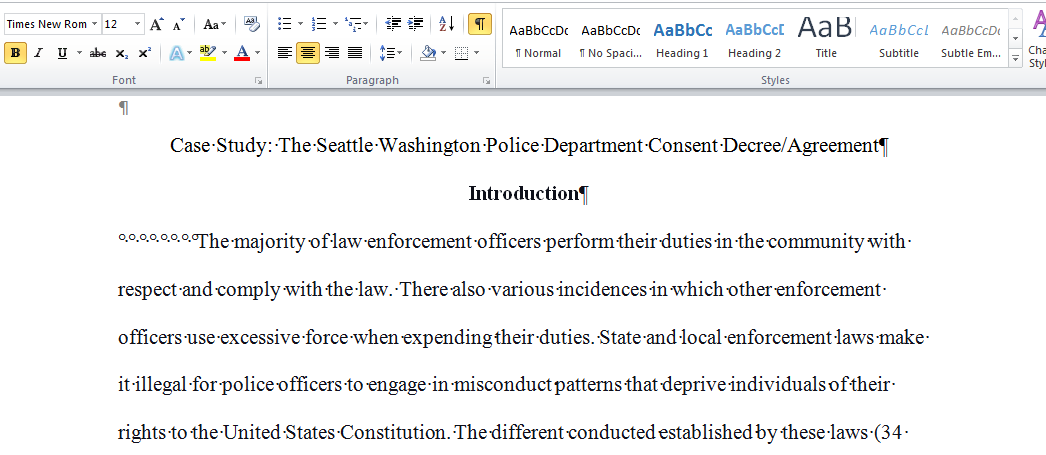1046x455 pixels.
Task: Toggle Center alignment
Action: [x=308, y=53]
